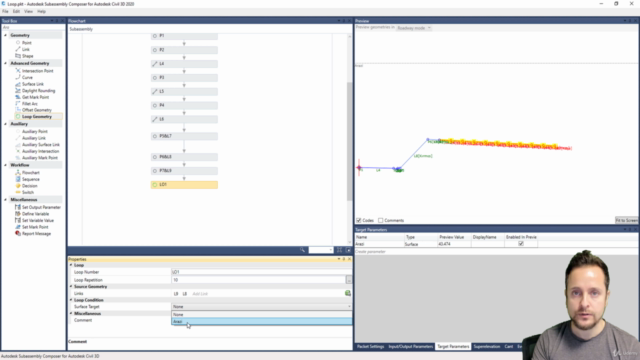This screenshot has width=640, height=360.
Task: Select the Get Mark Point tool
Action: tap(35, 97)
